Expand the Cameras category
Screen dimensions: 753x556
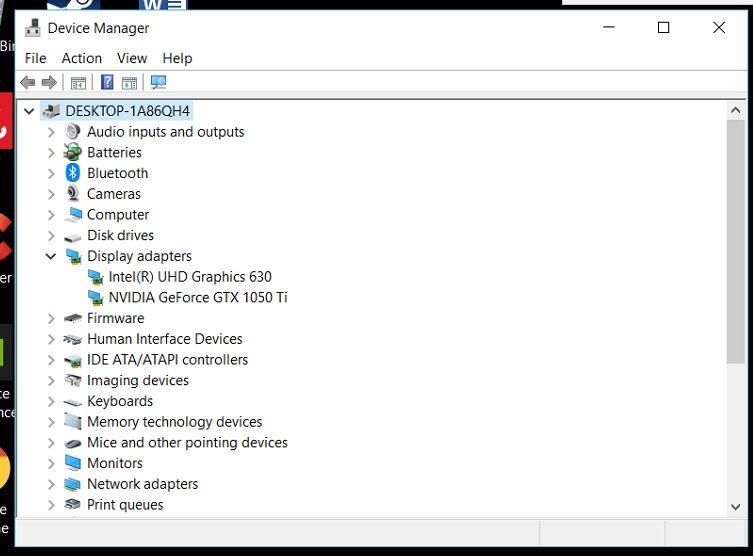tap(51, 194)
